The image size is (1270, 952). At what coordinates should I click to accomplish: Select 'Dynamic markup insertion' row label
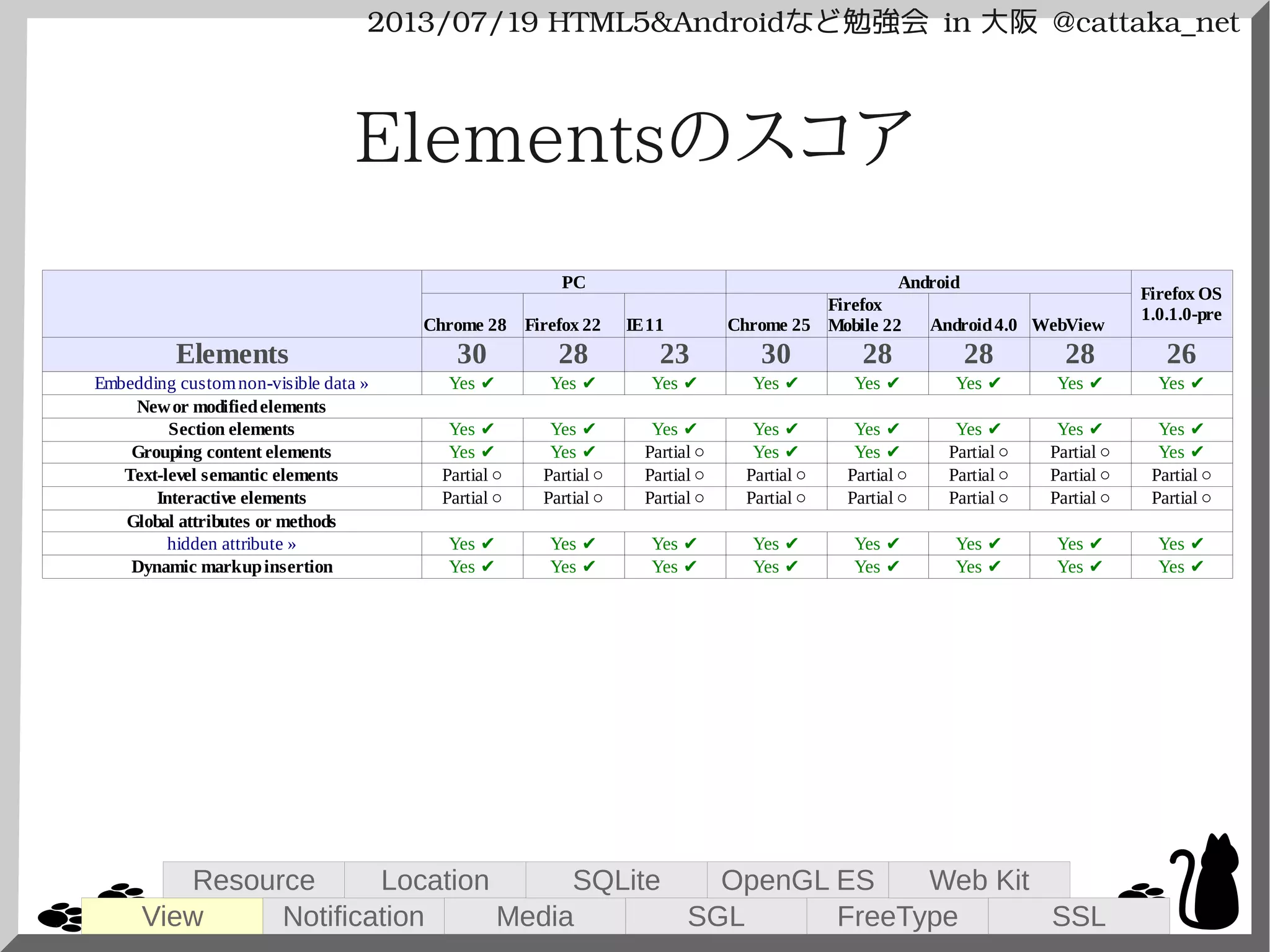point(231,567)
